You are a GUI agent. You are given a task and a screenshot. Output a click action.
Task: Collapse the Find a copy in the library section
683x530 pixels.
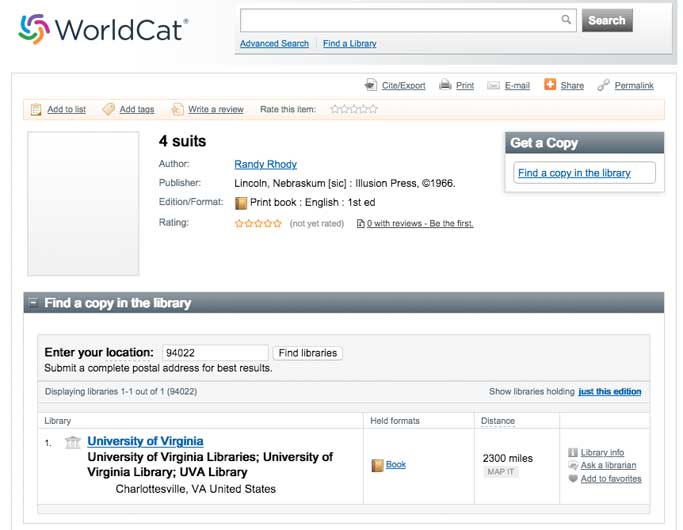coord(33,302)
